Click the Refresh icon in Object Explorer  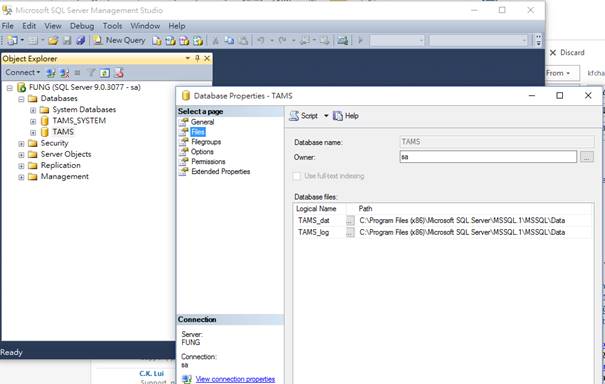point(105,73)
